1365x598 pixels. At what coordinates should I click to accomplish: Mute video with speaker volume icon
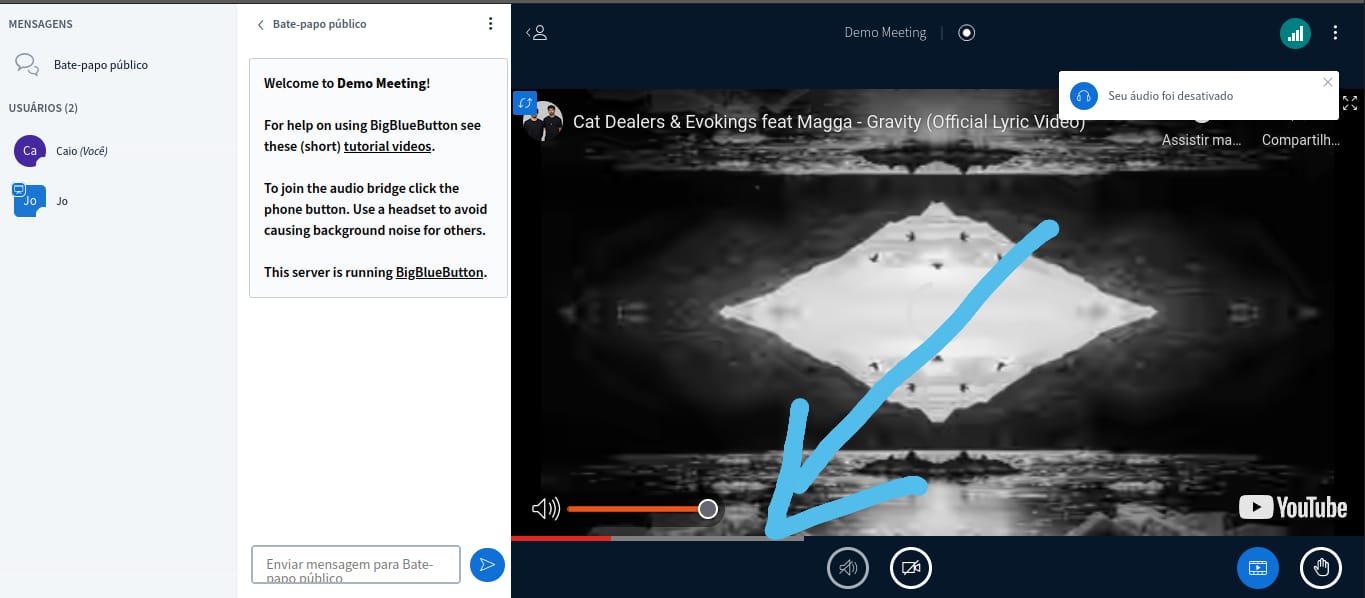click(x=545, y=509)
